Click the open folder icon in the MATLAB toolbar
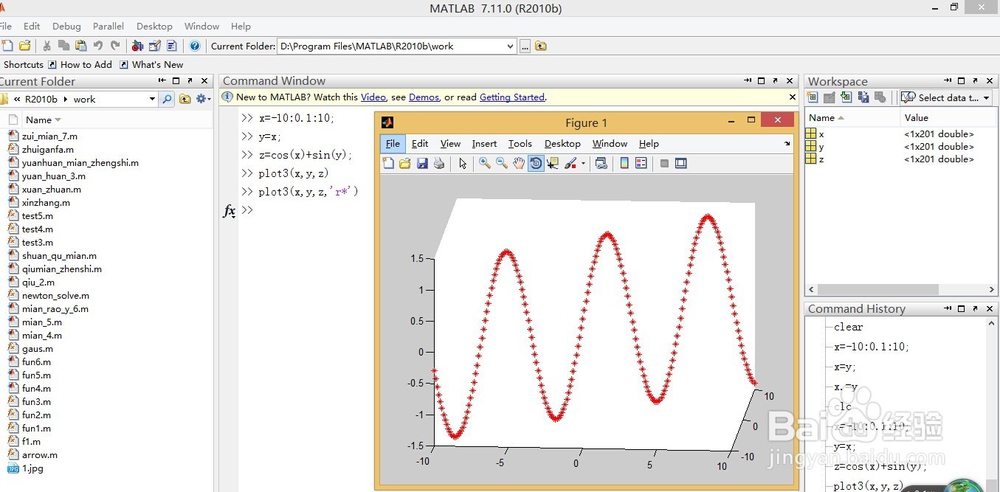 pos(25,45)
